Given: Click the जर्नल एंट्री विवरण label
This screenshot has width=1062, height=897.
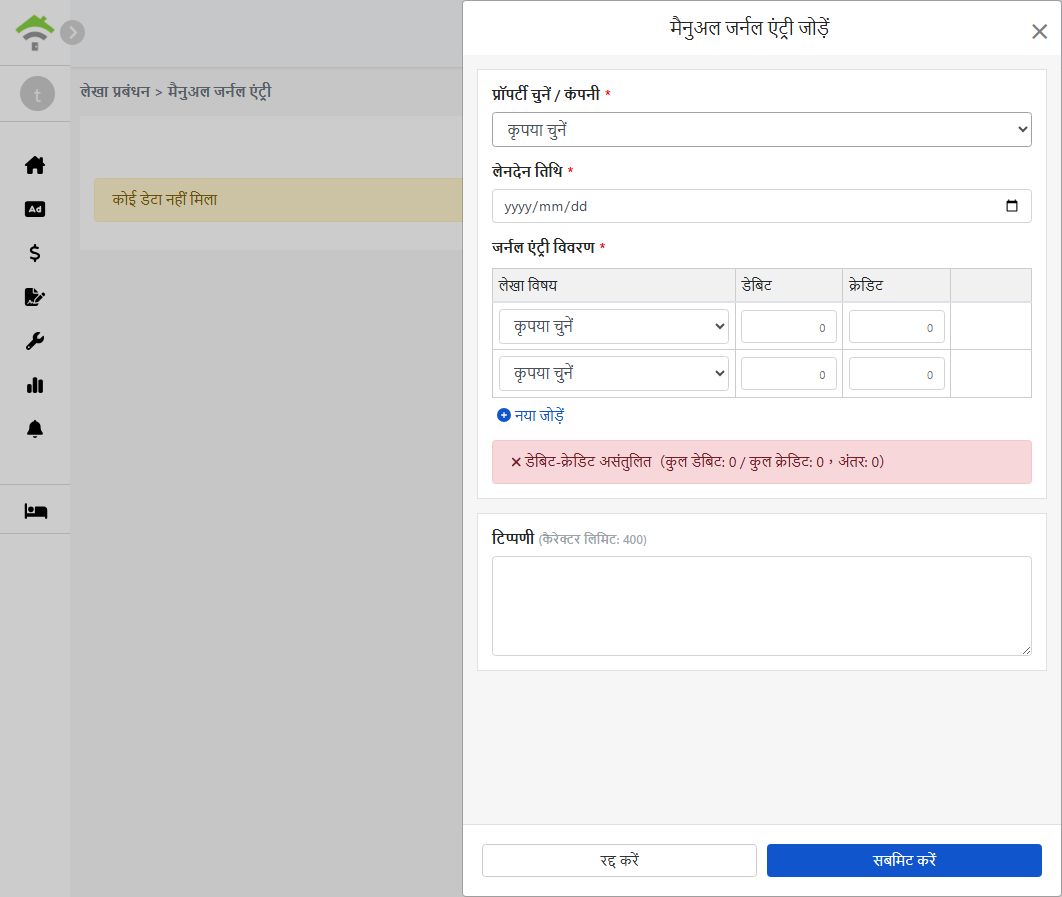Looking at the screenshot, I should pos(543,247).
